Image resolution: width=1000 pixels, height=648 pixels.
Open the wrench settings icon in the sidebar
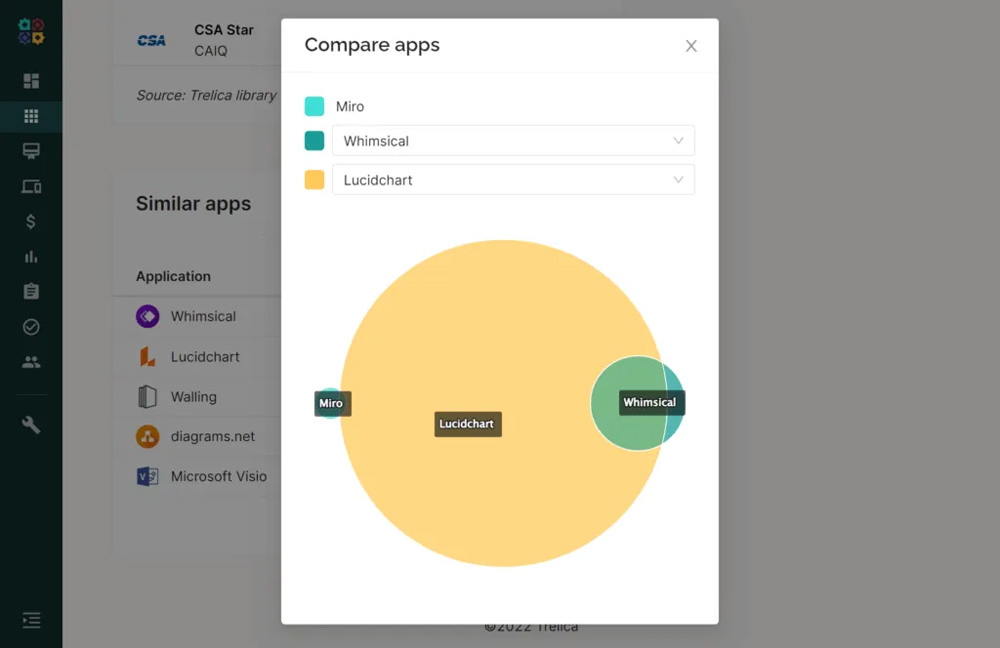tap(31, 425)
